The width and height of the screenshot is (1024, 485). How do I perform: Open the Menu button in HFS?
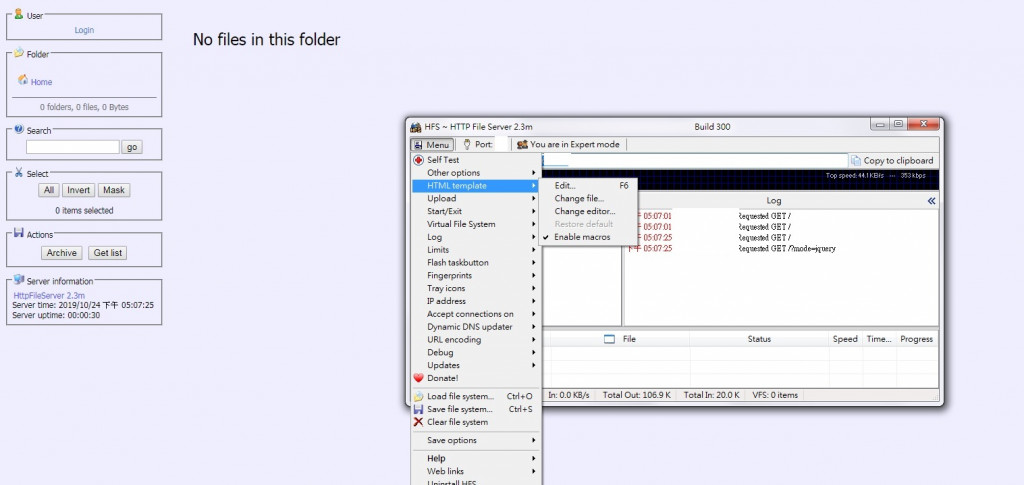(x=432, y=144)
